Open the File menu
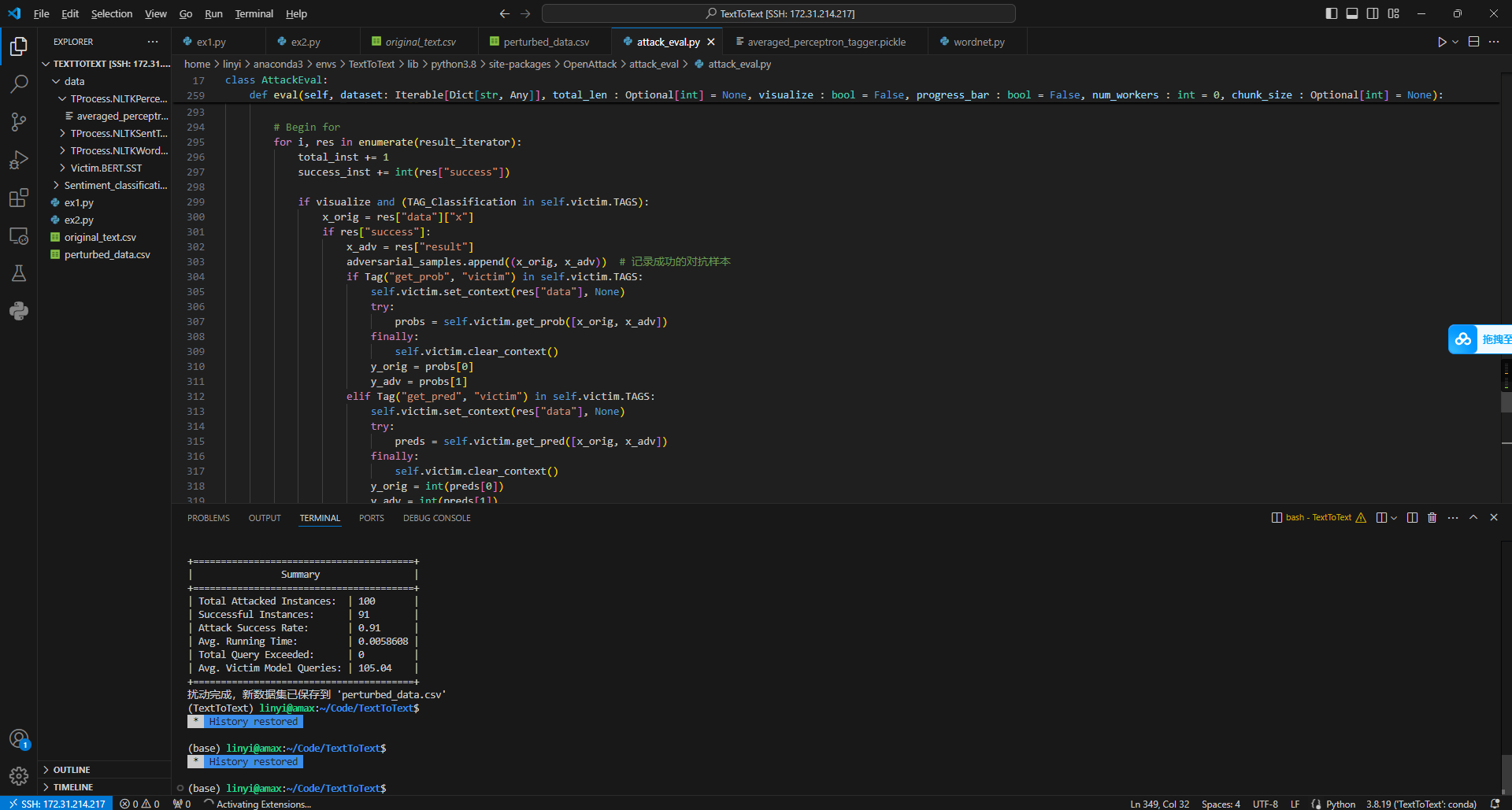The image size is (1512, 810). pyautogui.click(x=42, y=13)
